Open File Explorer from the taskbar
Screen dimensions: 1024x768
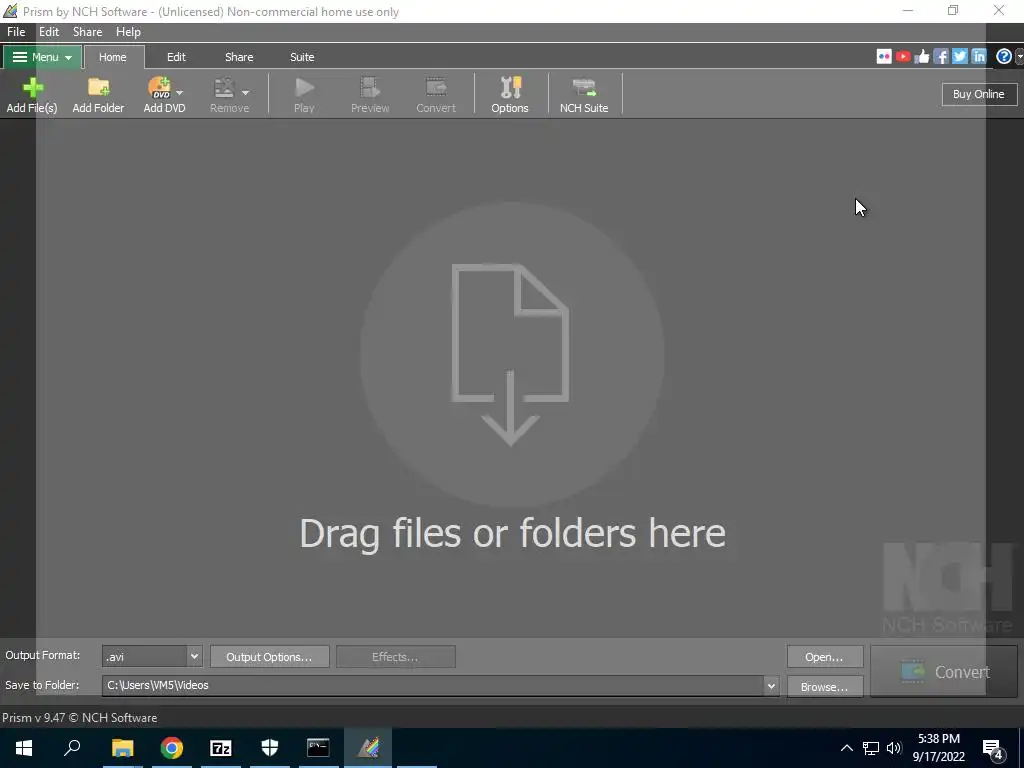(122, 748)
